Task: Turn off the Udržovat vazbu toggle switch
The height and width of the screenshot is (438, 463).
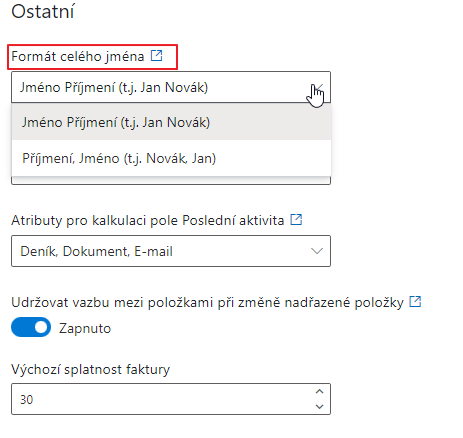Action: pyautogui.click(x=31, y=327)
